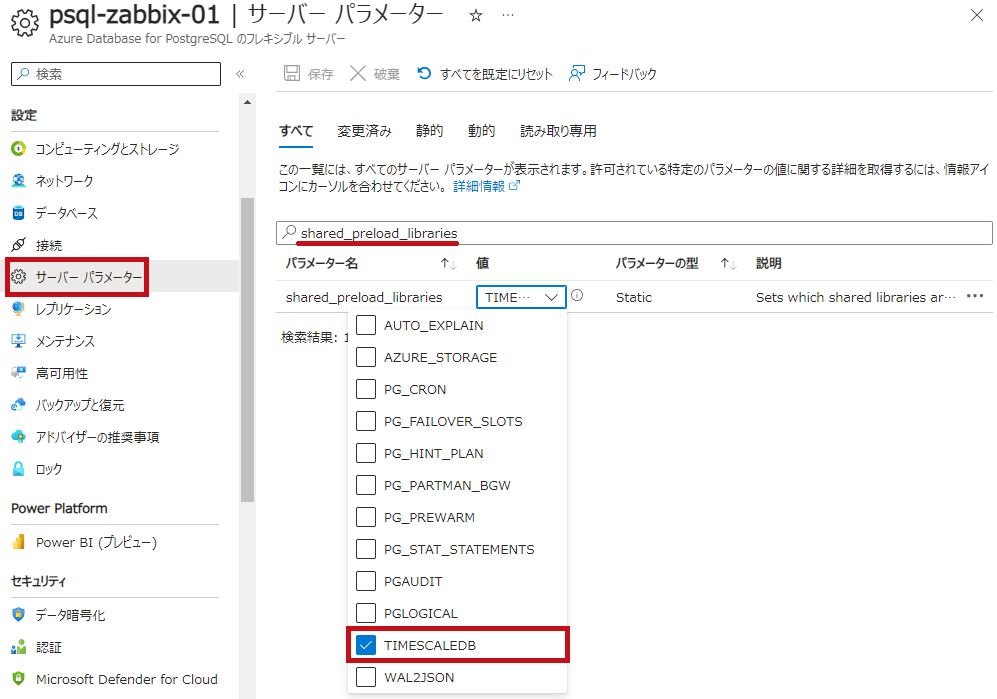Check the PG_PREWARM option

pyautogui.click(x=366, y=517)
